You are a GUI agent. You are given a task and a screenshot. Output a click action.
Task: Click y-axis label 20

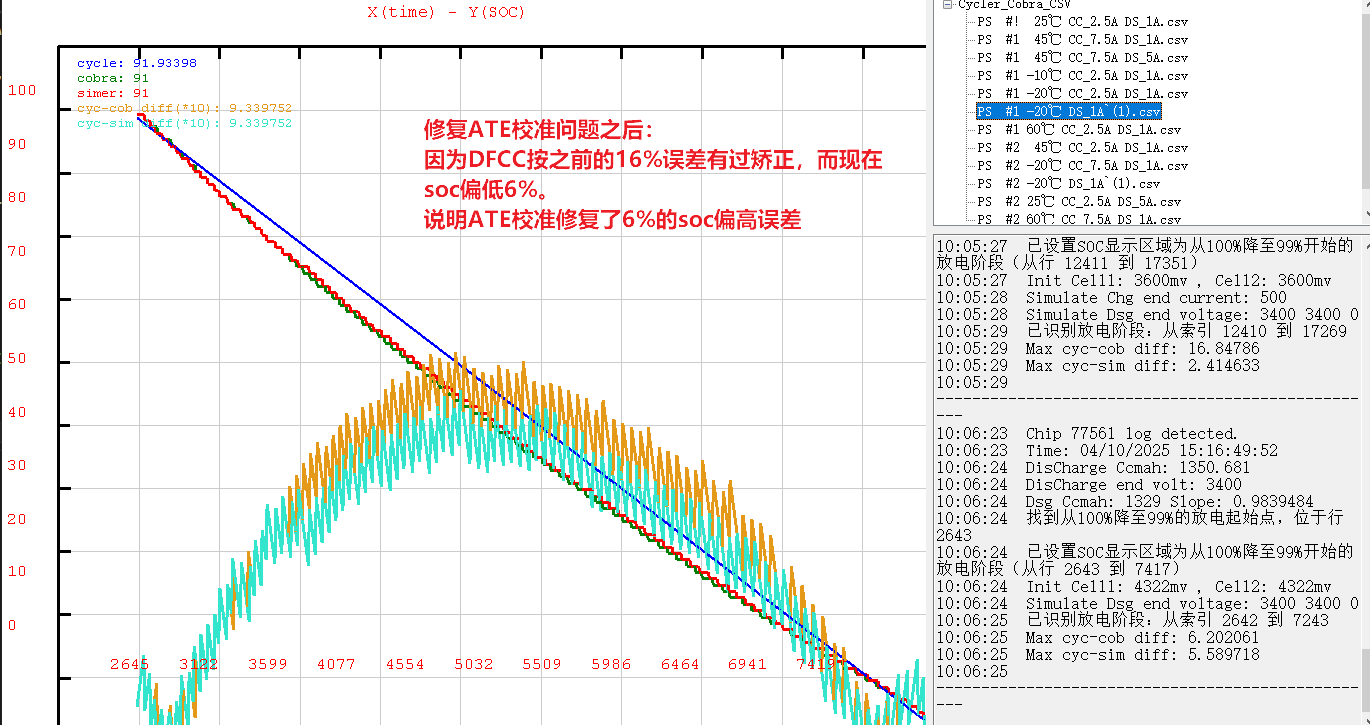coord(18,518)
